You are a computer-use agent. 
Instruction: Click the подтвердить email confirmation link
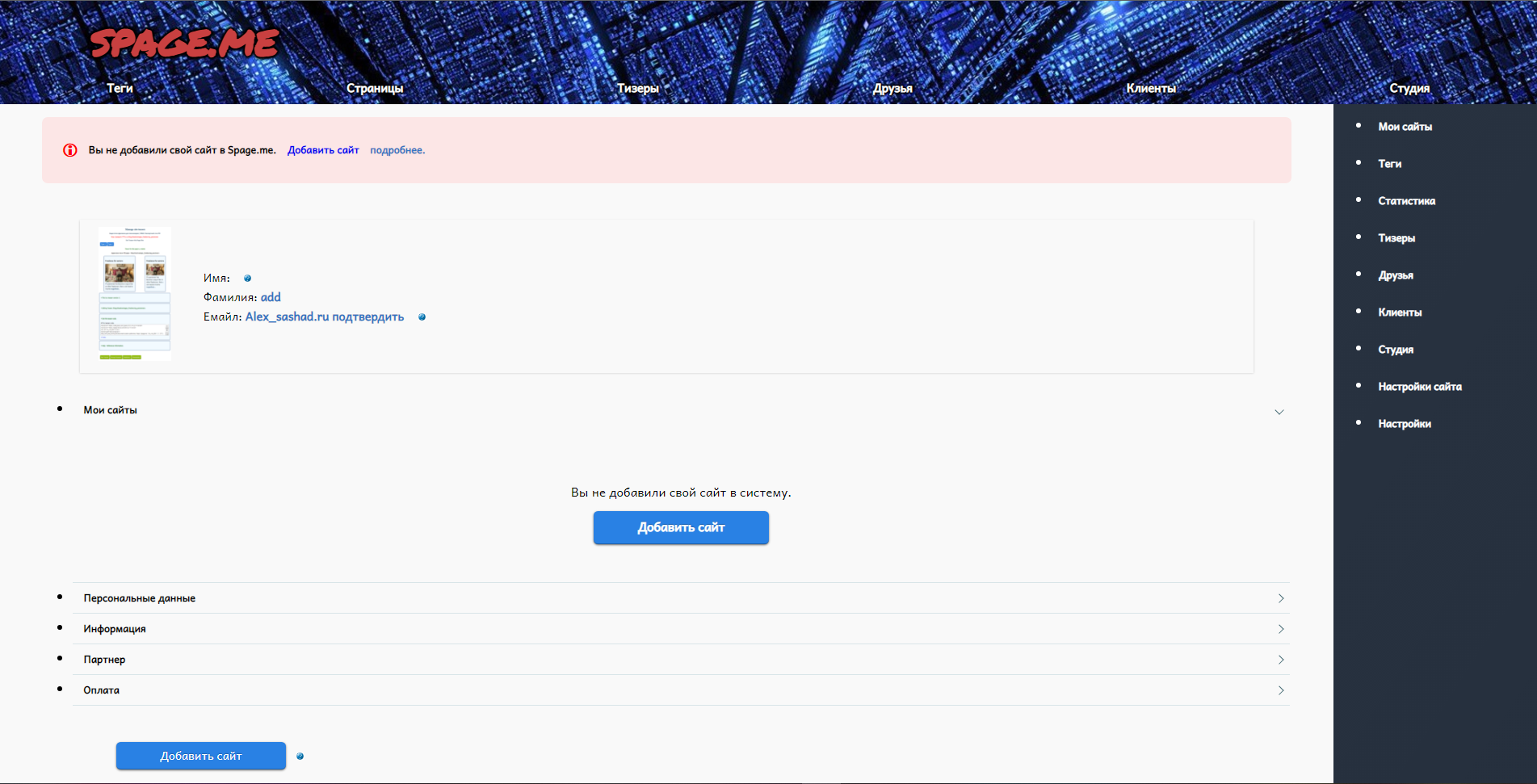[368, 317]
